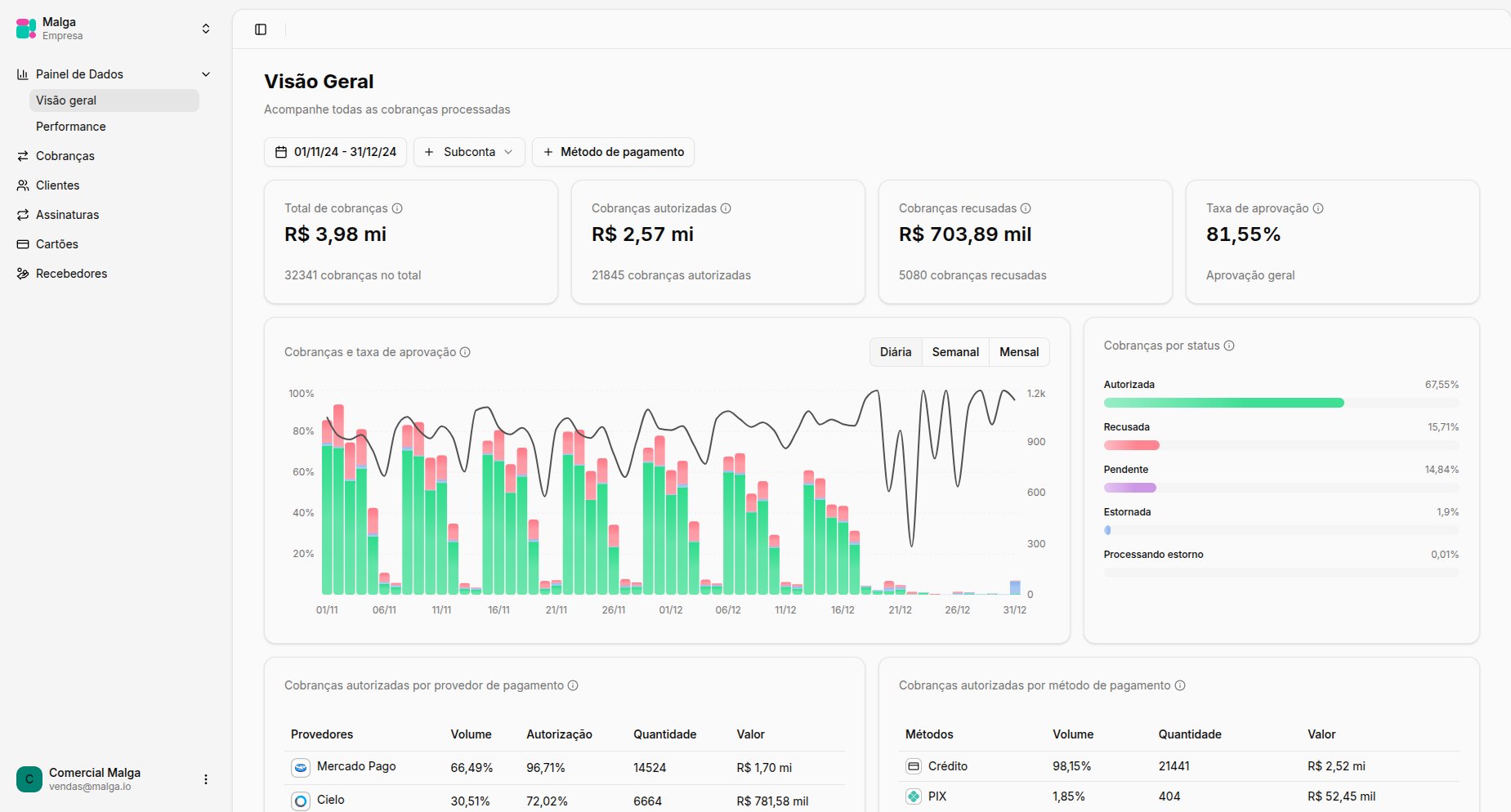Open info icon of Cobranças por status
The width and height of the screenshot is (1511, 812).
tap(1229, 346)
